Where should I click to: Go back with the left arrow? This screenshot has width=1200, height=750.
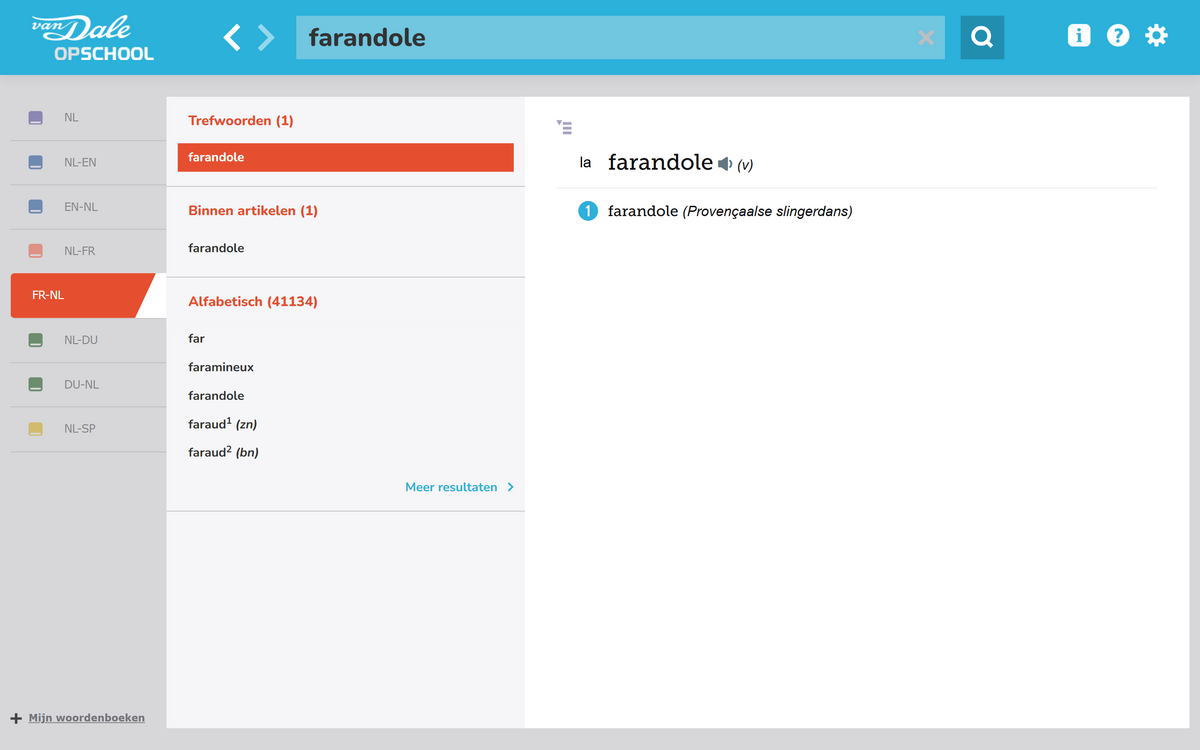tap(232, 38)
